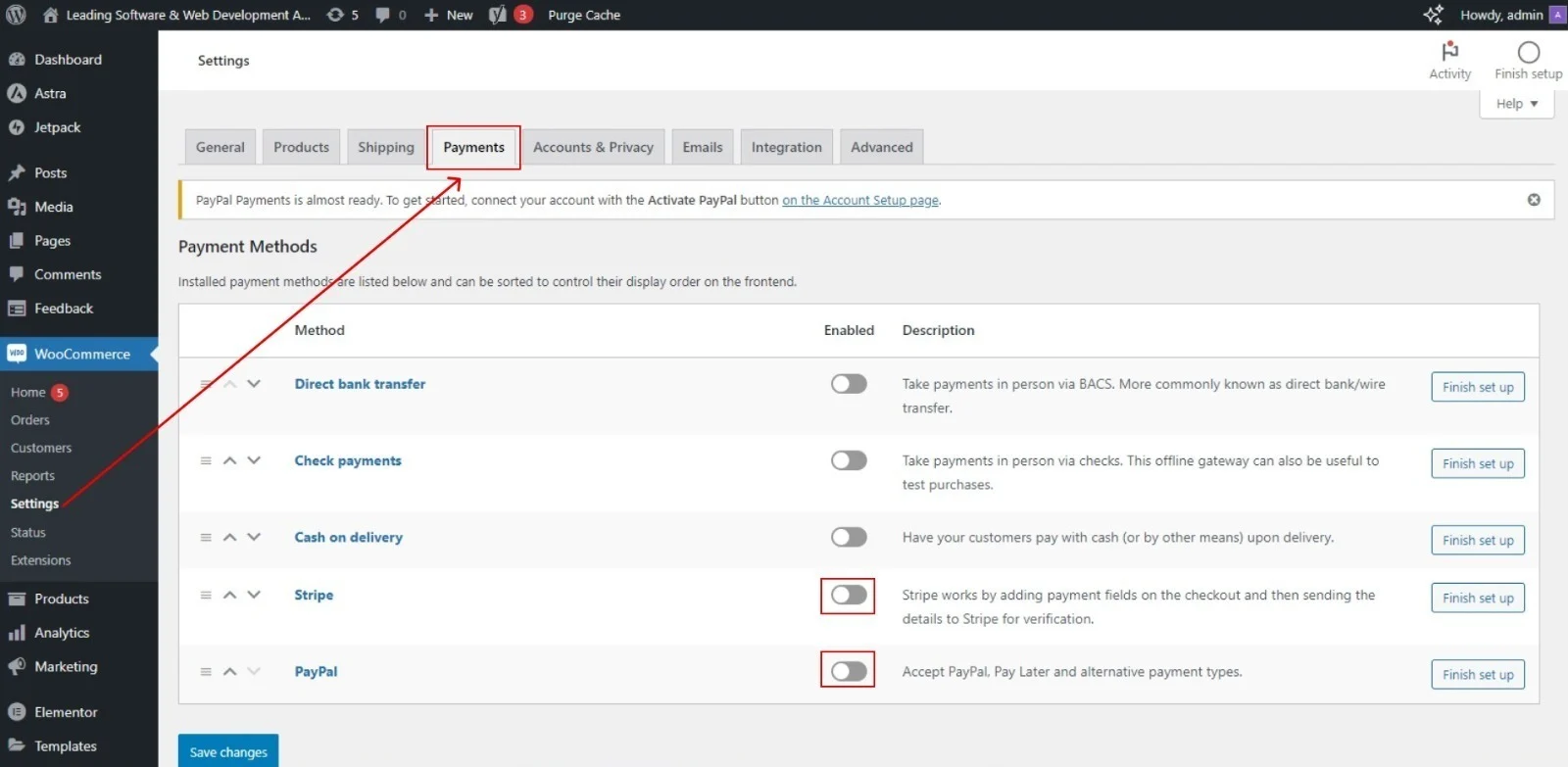The height and width of the screenshot is (767, 1568).
Task: Move Check payments down
Action: [254, 460]
